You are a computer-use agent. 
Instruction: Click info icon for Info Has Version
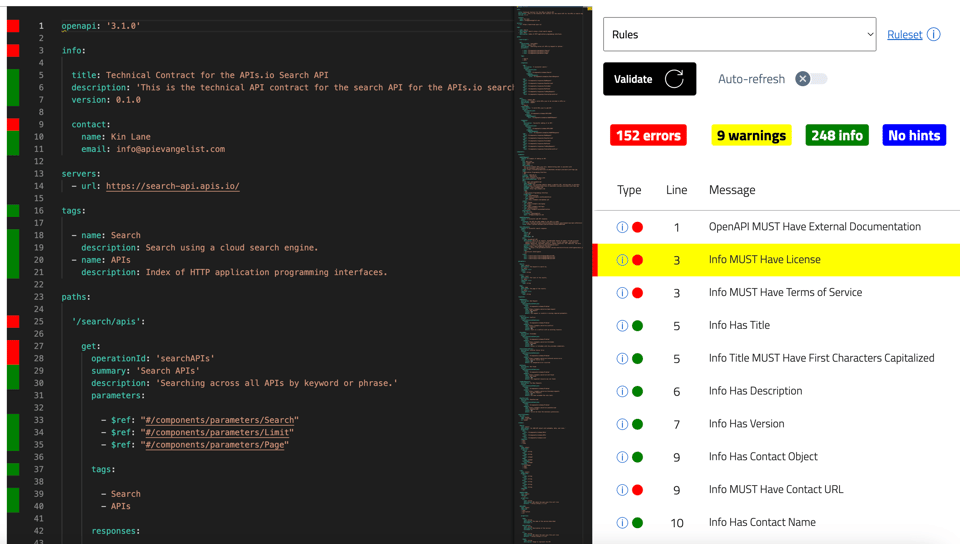click(622, 424)
